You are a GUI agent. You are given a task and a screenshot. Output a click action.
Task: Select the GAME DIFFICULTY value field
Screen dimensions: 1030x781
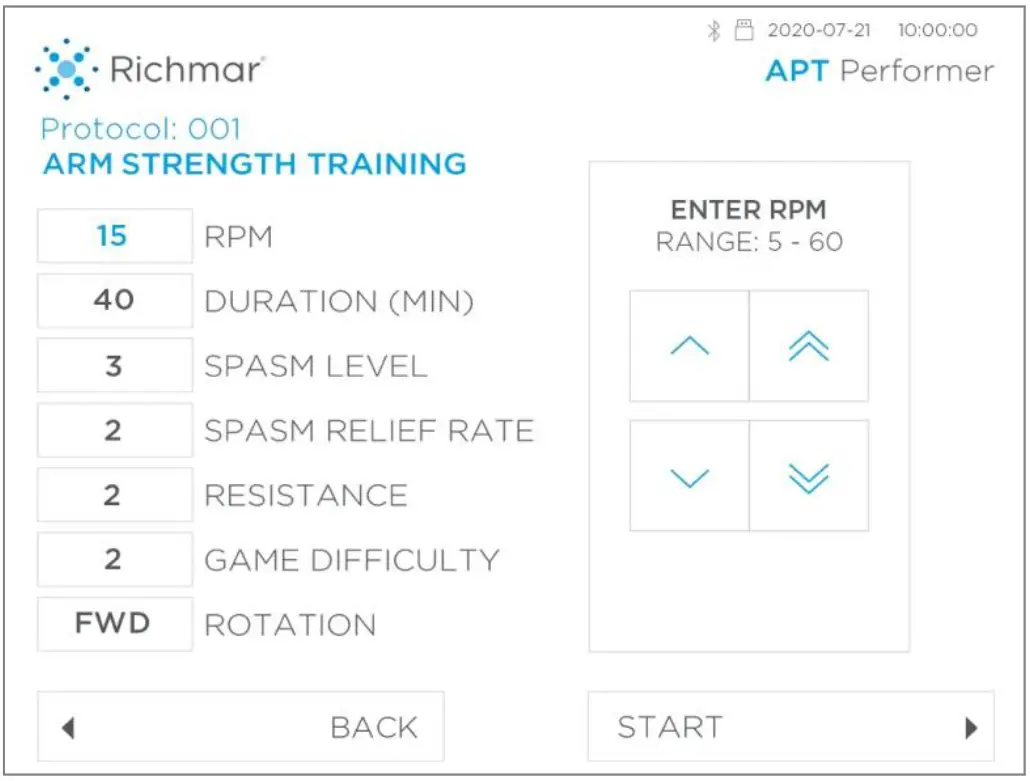(x=114, y=559)
